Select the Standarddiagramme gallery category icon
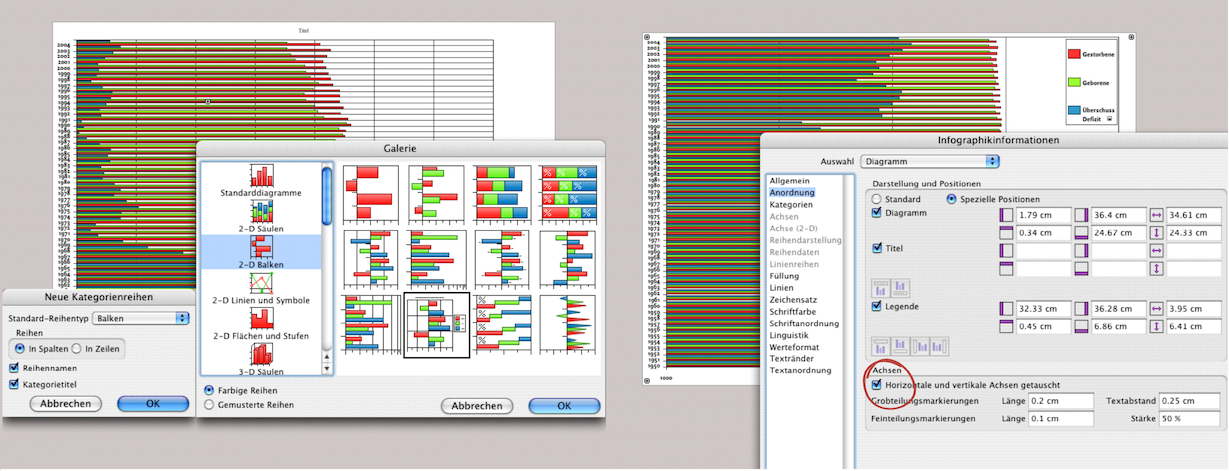The width and height of the screenshot is (1229, 471). (x=261, y=177)
